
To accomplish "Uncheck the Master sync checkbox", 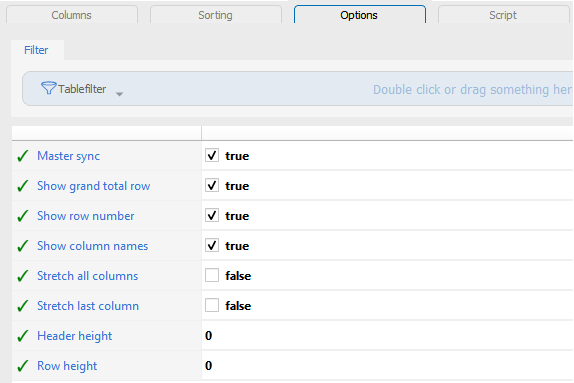I will coord(212,155).
